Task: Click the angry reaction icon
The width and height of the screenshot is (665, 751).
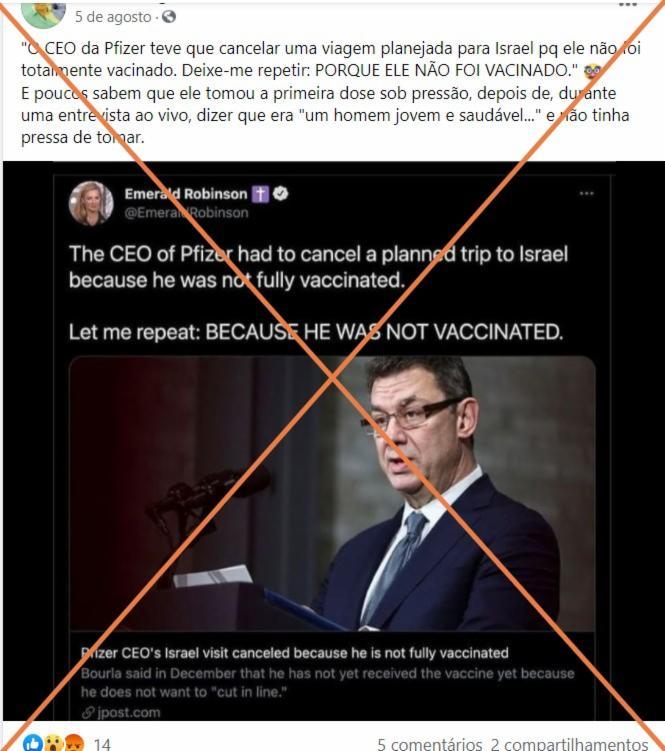Action: click(74, 742)
